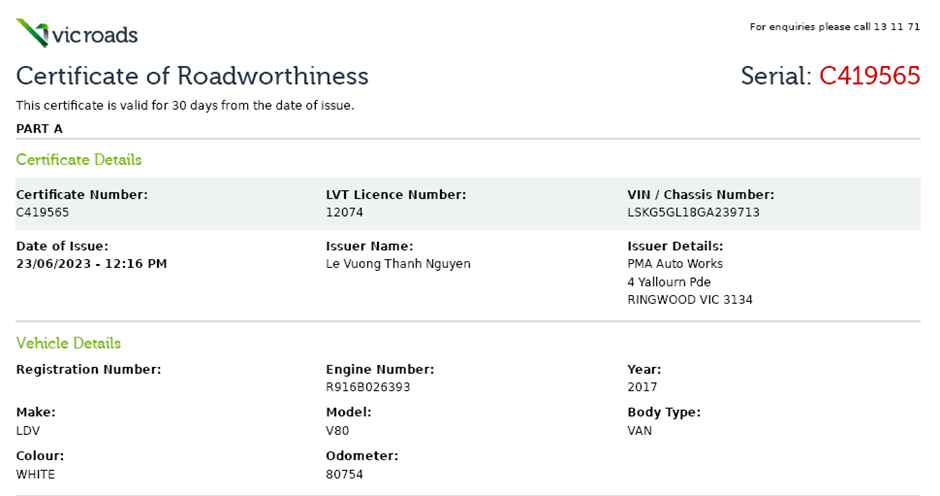Click the Certificate of Roadworthiness heading
940x496 pixels.
tap(192, 76)
